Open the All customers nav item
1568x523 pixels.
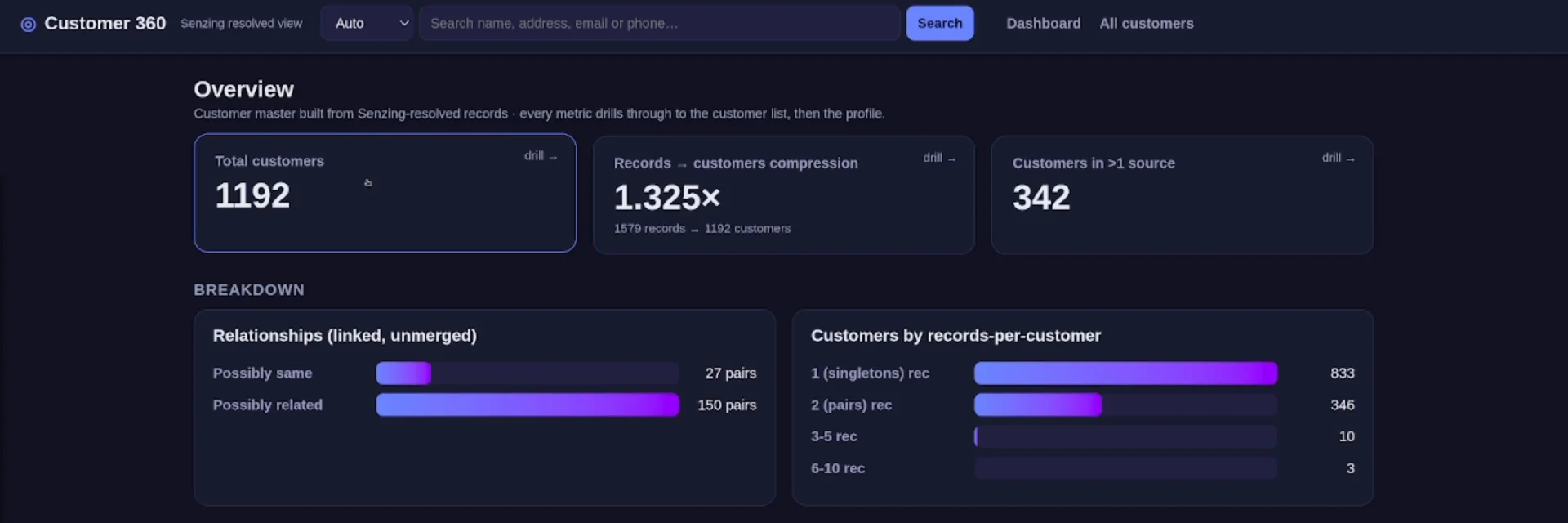pos(1146,24)
